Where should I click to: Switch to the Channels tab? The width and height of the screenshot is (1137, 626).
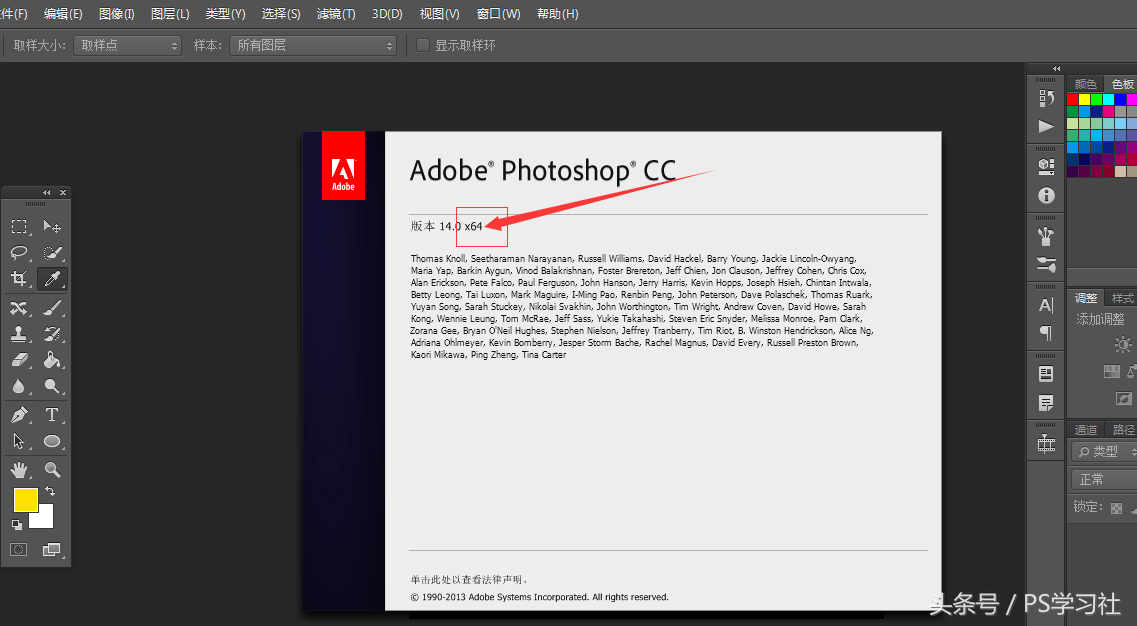pos(1086,429)
